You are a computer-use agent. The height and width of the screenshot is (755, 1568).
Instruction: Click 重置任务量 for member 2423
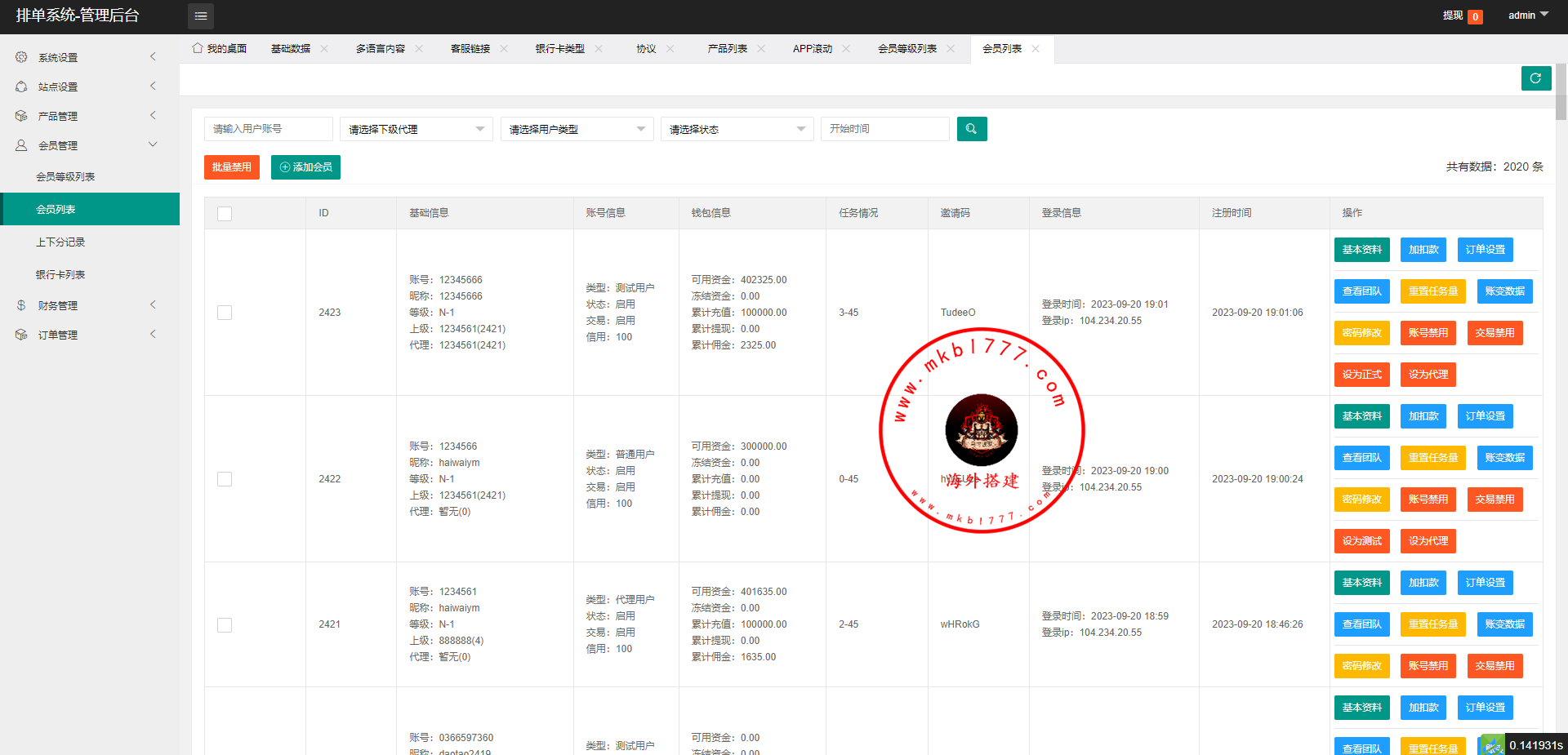pyautogui.click(x=1433, y=291)
